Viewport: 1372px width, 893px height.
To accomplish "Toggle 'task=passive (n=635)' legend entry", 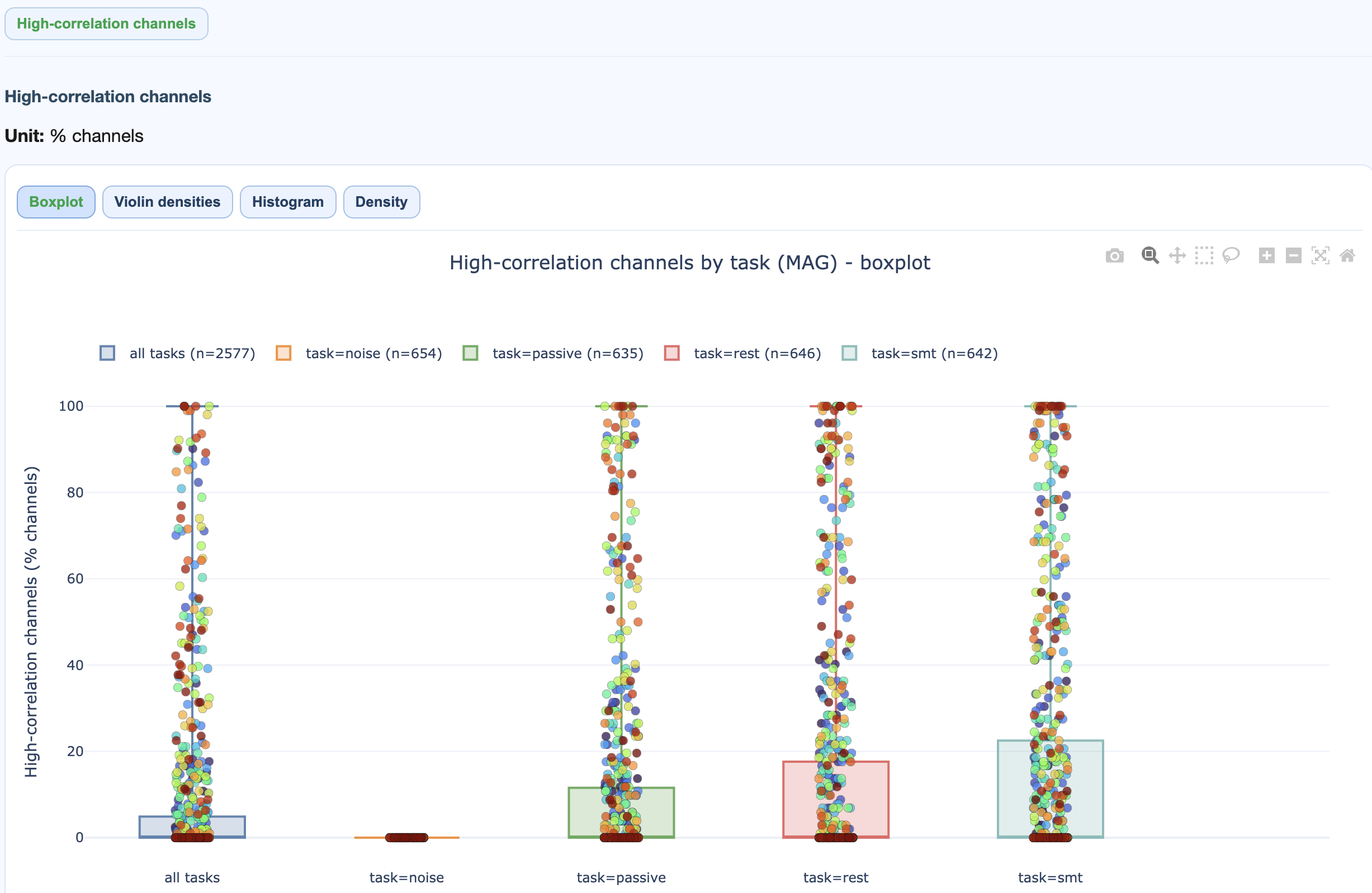I will click(x=553, y=353).
